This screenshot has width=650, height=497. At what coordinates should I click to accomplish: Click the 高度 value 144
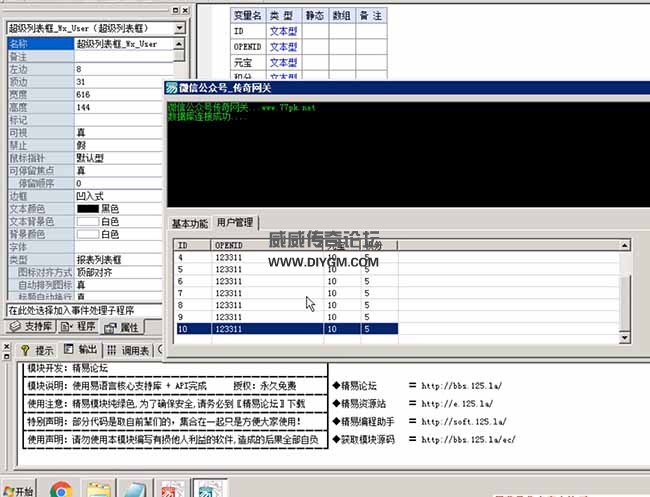coord(83,107)
